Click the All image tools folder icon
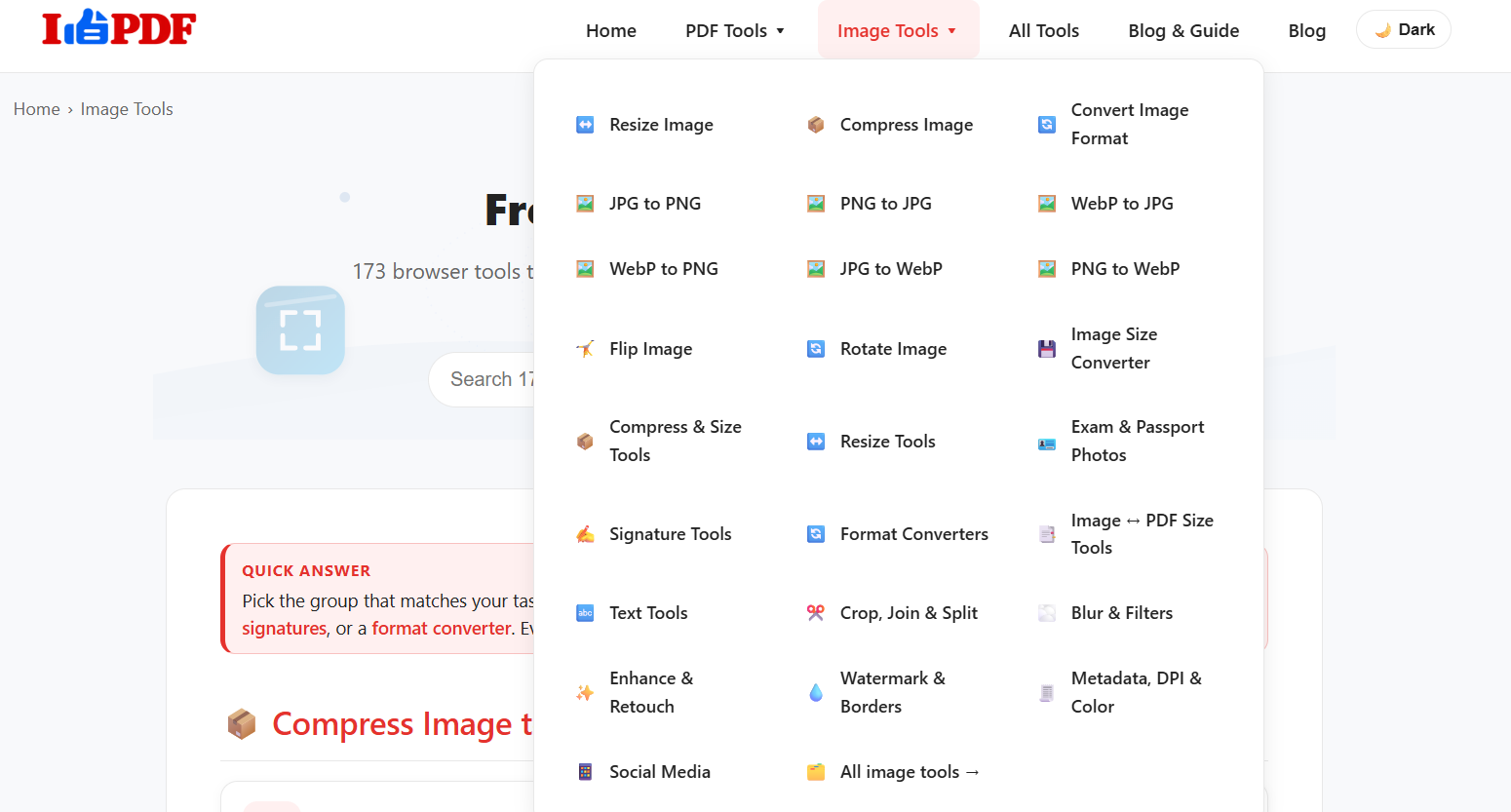 point(816,772)
